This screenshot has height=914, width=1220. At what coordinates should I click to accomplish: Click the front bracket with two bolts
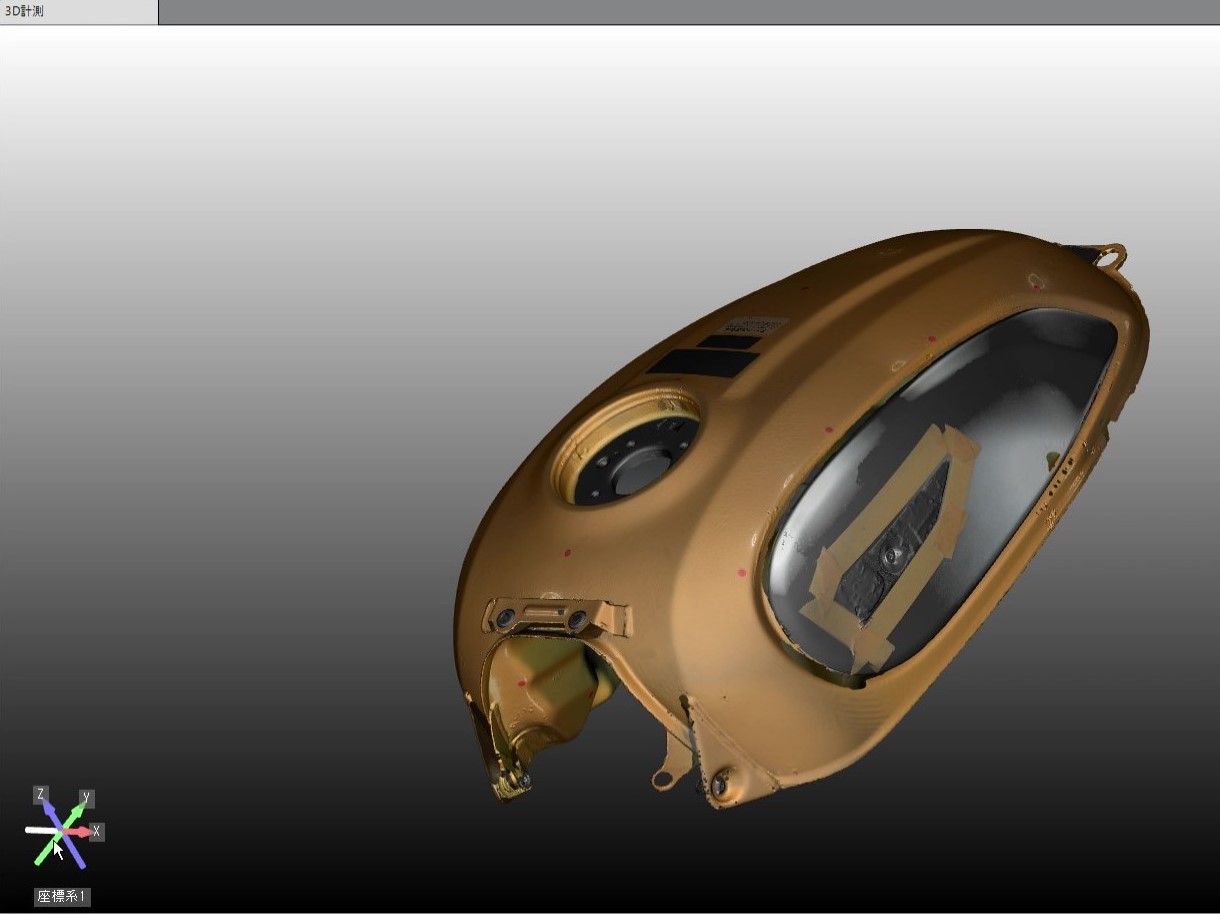click(x=553, y=617)
